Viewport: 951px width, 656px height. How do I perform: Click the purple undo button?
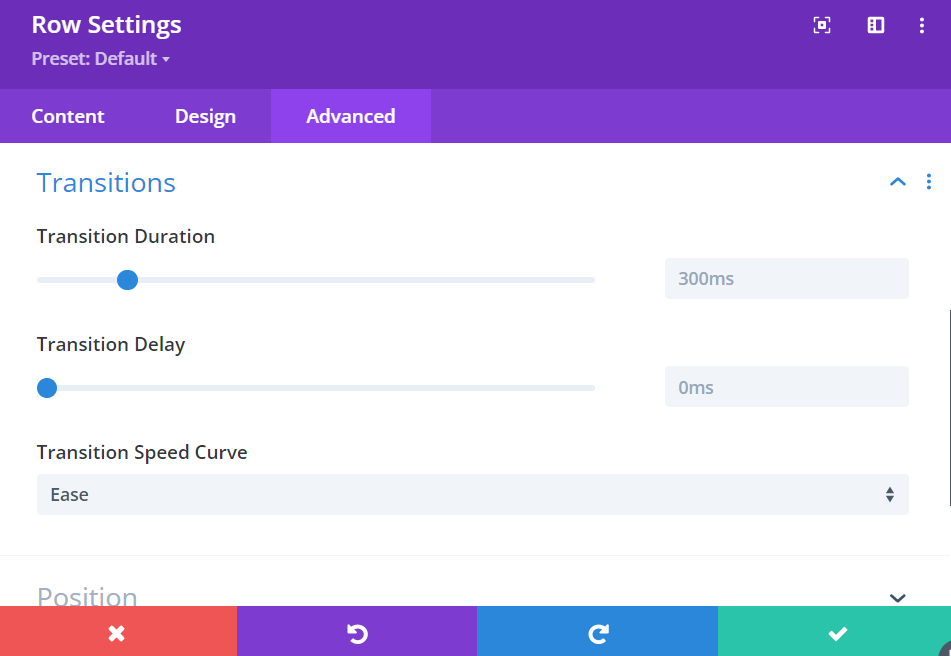click(357, 631)
